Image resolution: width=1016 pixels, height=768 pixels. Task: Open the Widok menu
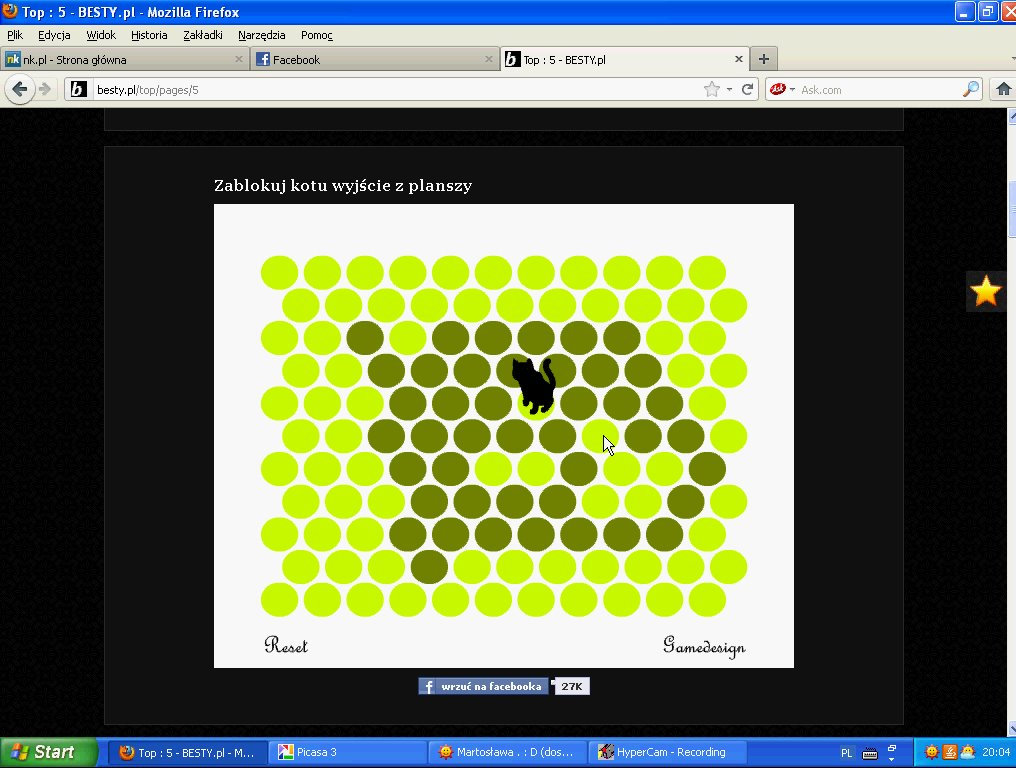[101, 35]
